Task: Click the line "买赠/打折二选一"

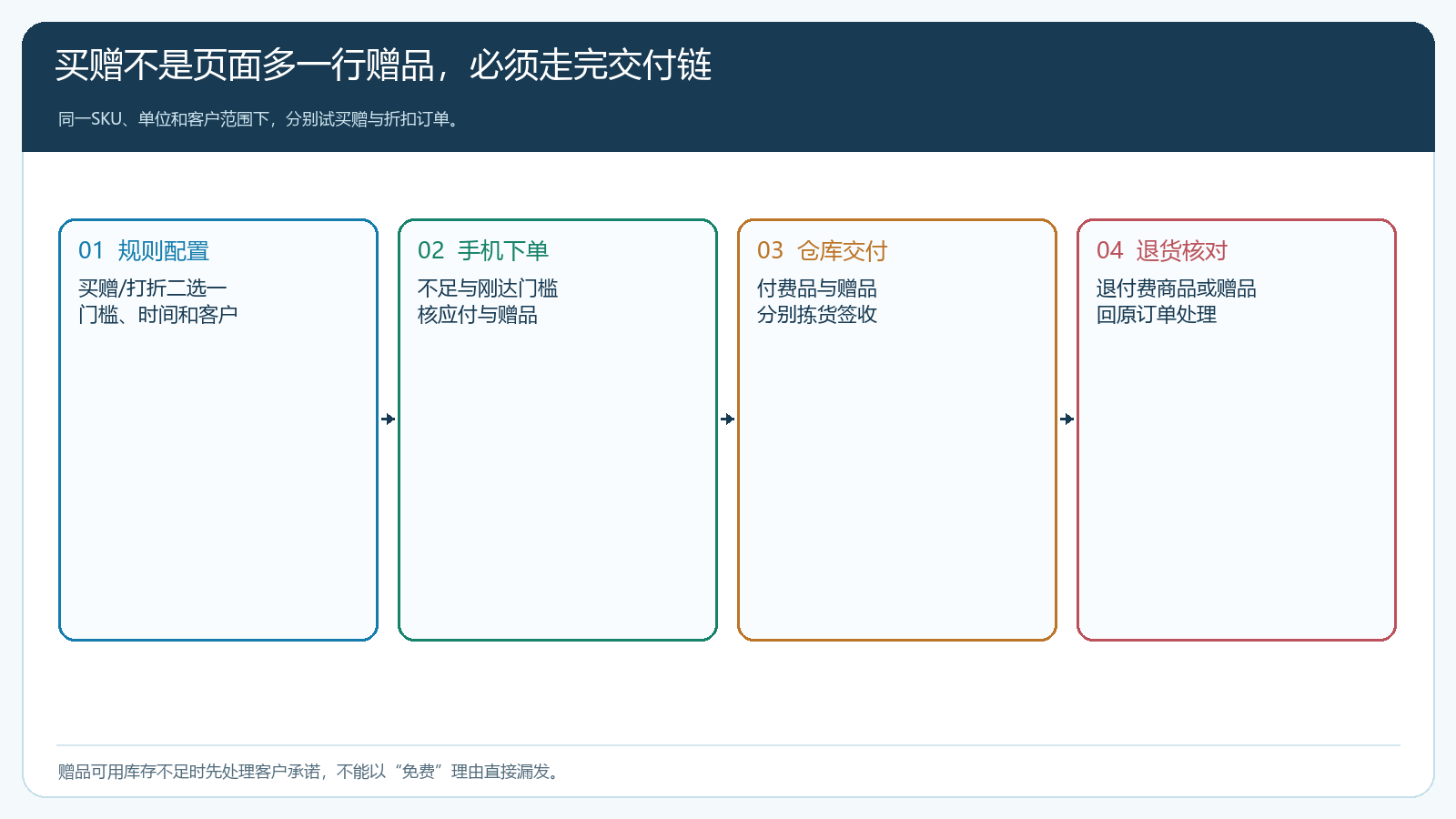Action: [153, 288]
